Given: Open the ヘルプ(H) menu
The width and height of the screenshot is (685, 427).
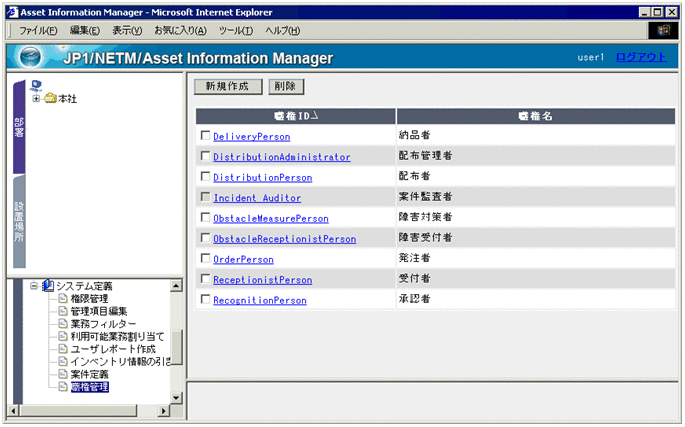Looking at the screenshot, I should point(283,31).
